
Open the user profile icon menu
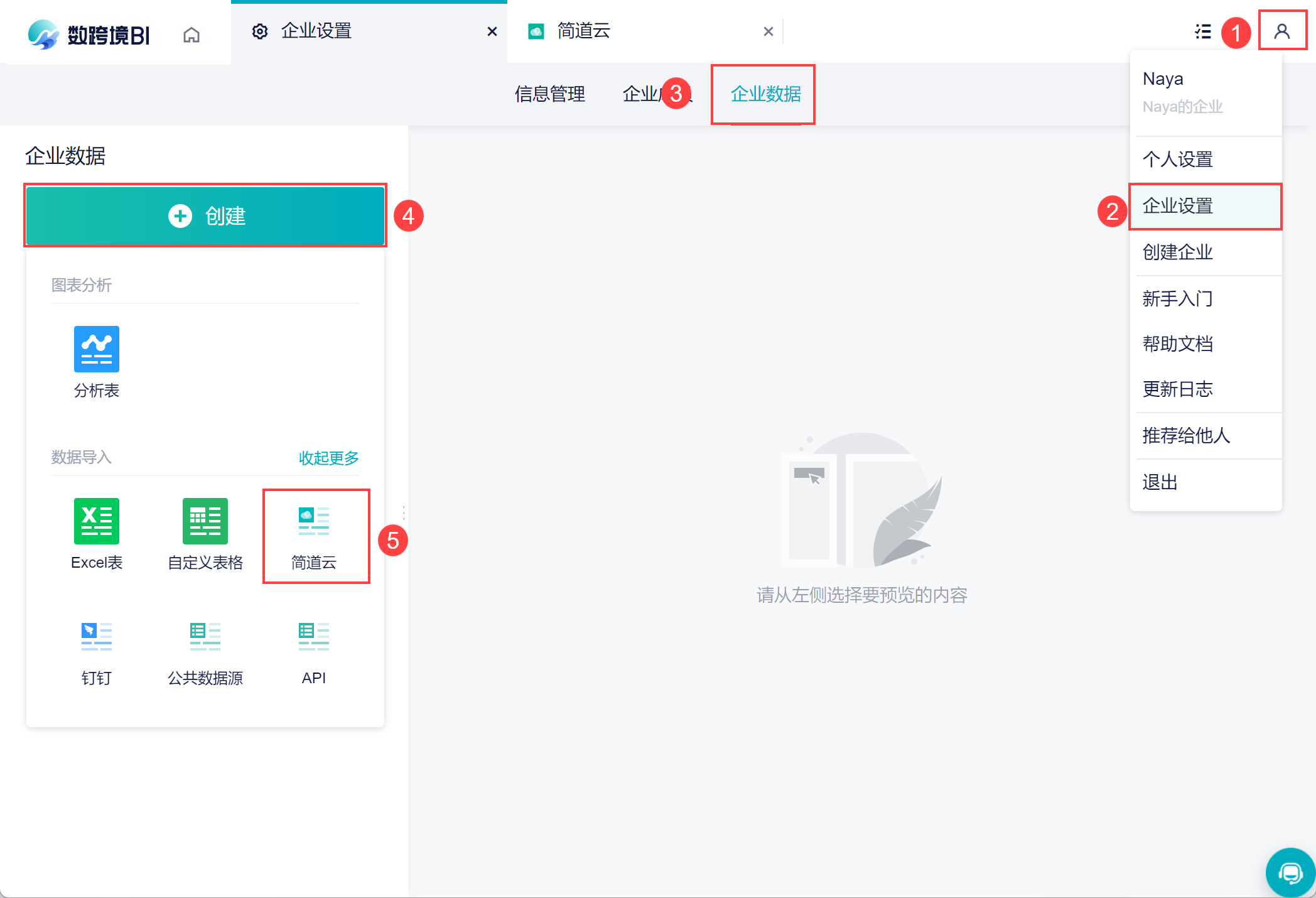1281,31
